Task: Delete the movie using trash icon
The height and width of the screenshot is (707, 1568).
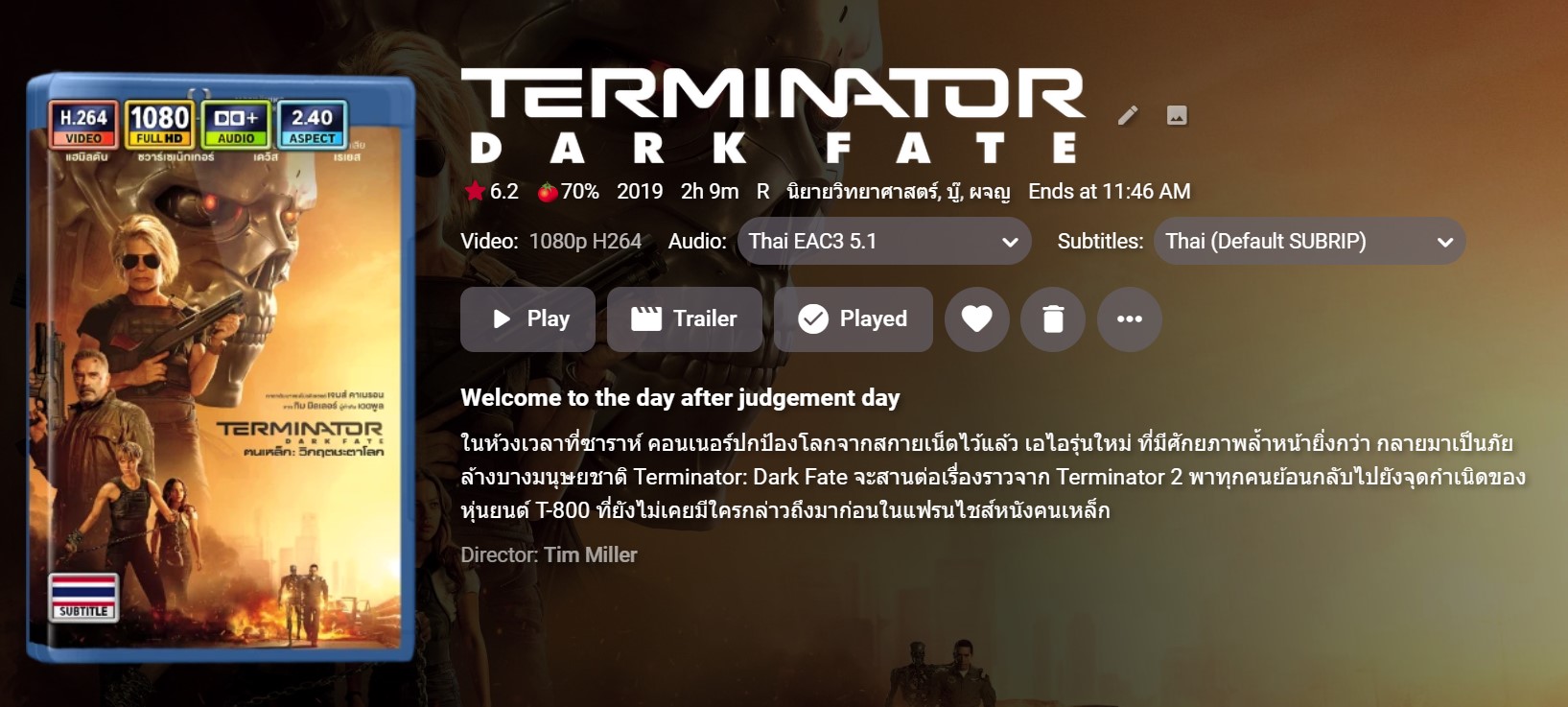Action: [1053, 318]
